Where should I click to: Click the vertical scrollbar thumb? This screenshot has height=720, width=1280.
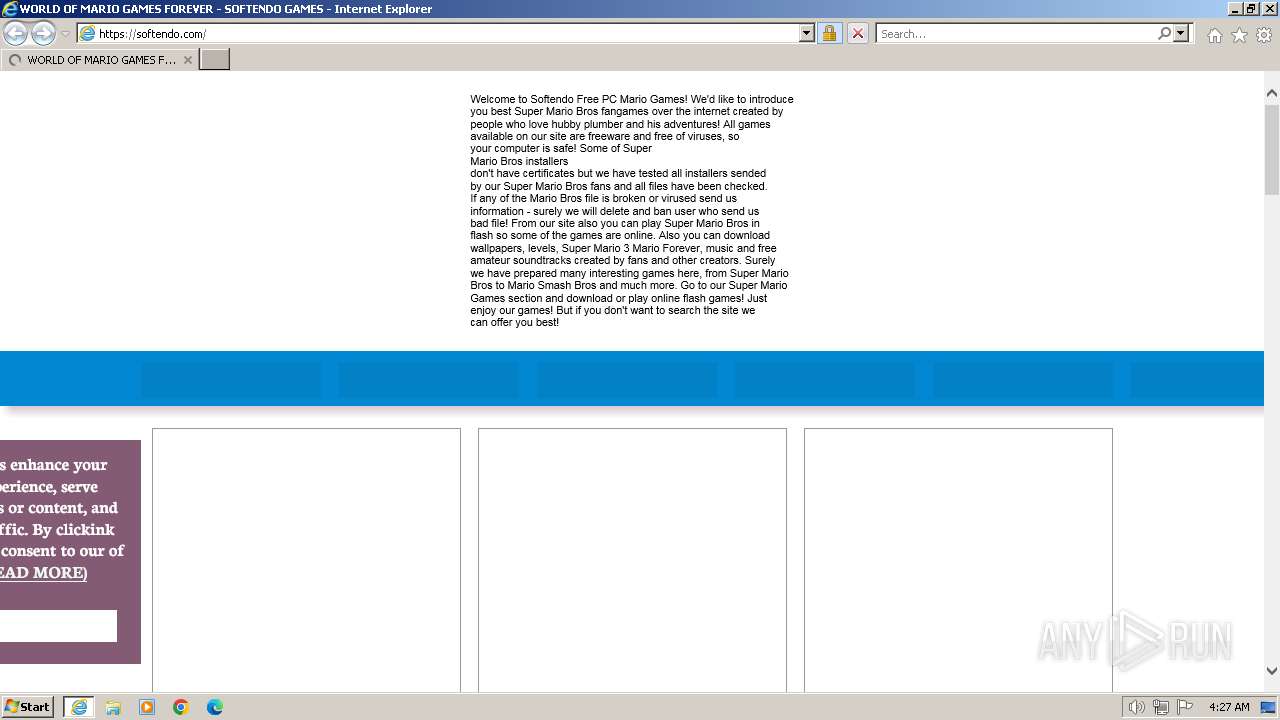tap(1272, 148)
